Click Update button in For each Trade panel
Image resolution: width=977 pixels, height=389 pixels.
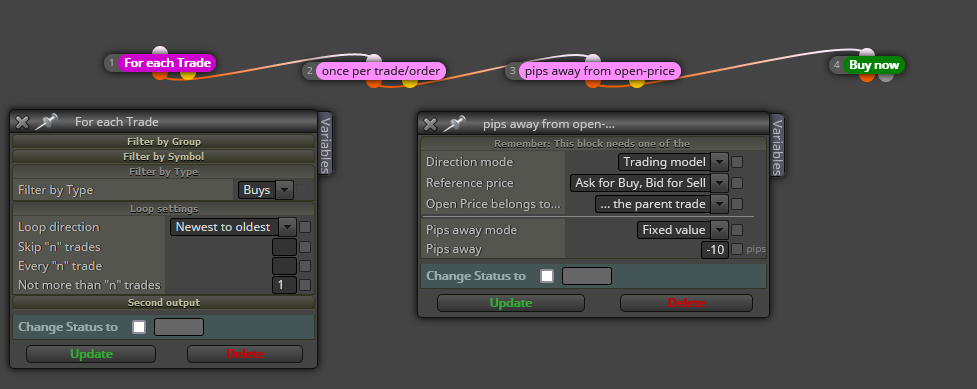[x=91, y=354]
